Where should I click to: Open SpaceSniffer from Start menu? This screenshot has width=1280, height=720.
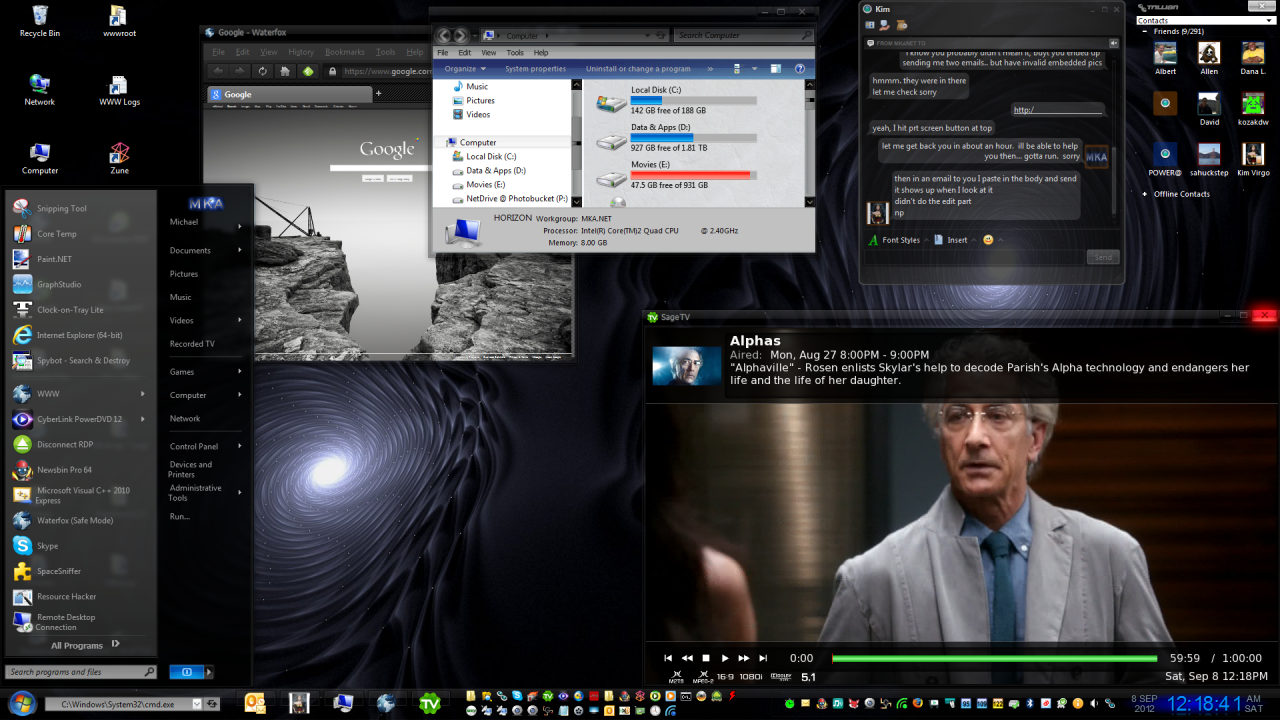(80, 571)
